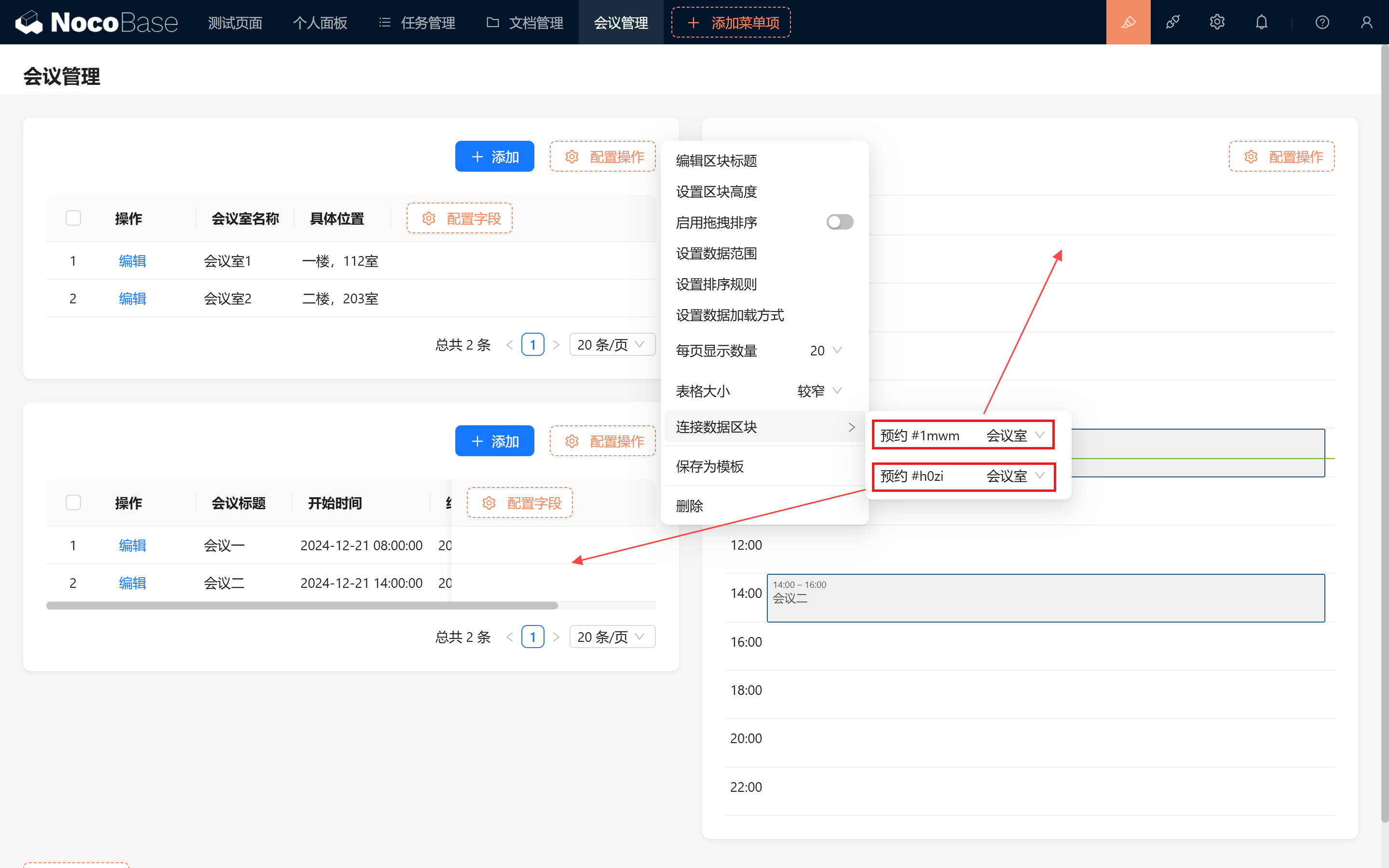1389x868 pixels.
Task: Check the select-all box in meetings table
Action: [x=73, y=503]
